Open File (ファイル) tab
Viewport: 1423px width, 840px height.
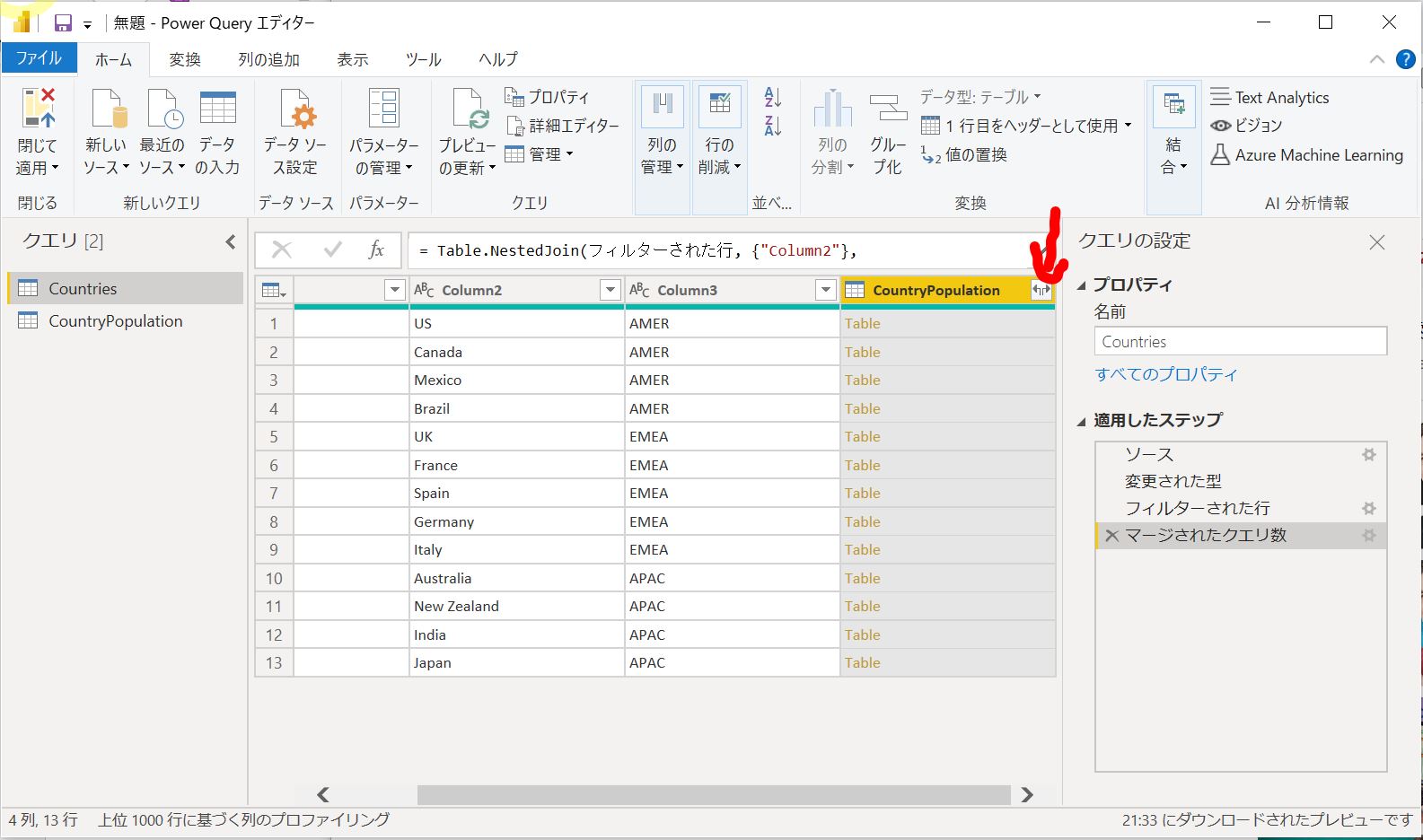click(39, 58)
